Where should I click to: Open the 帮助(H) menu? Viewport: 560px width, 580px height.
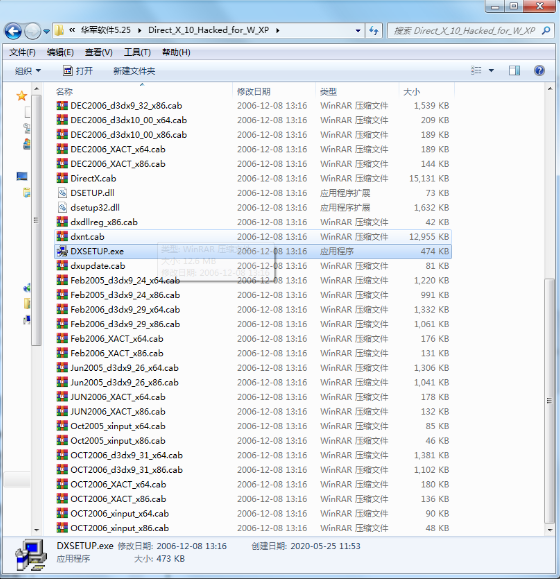[x=176, y=53]
